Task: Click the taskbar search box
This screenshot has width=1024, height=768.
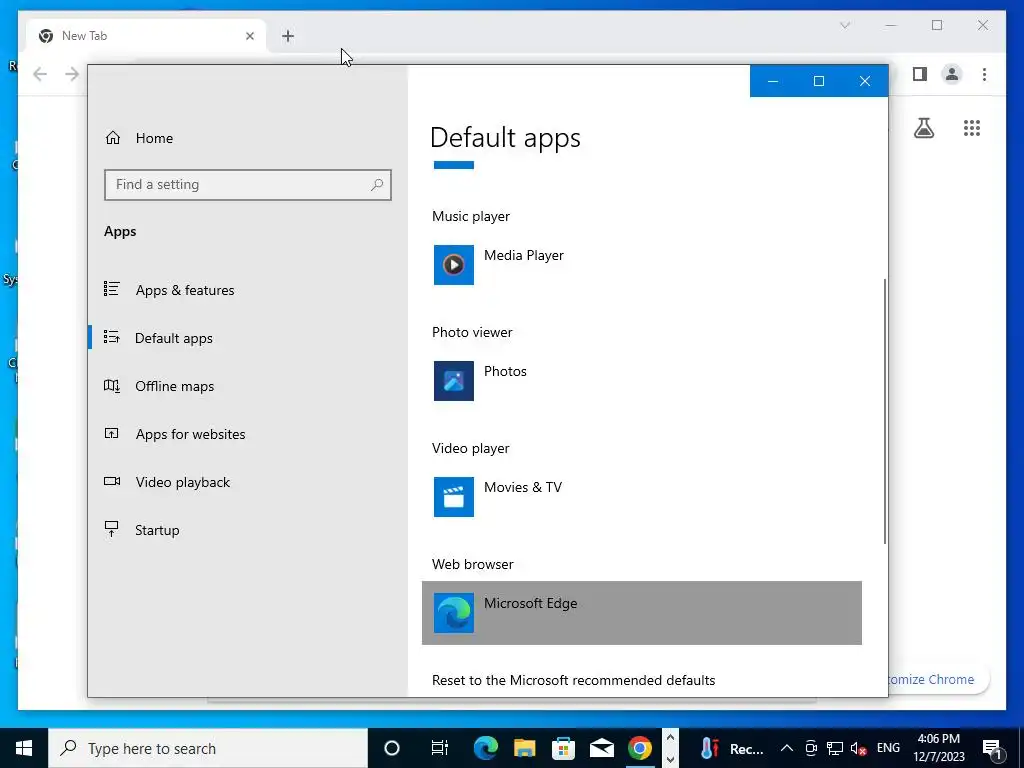Action: 208,748
